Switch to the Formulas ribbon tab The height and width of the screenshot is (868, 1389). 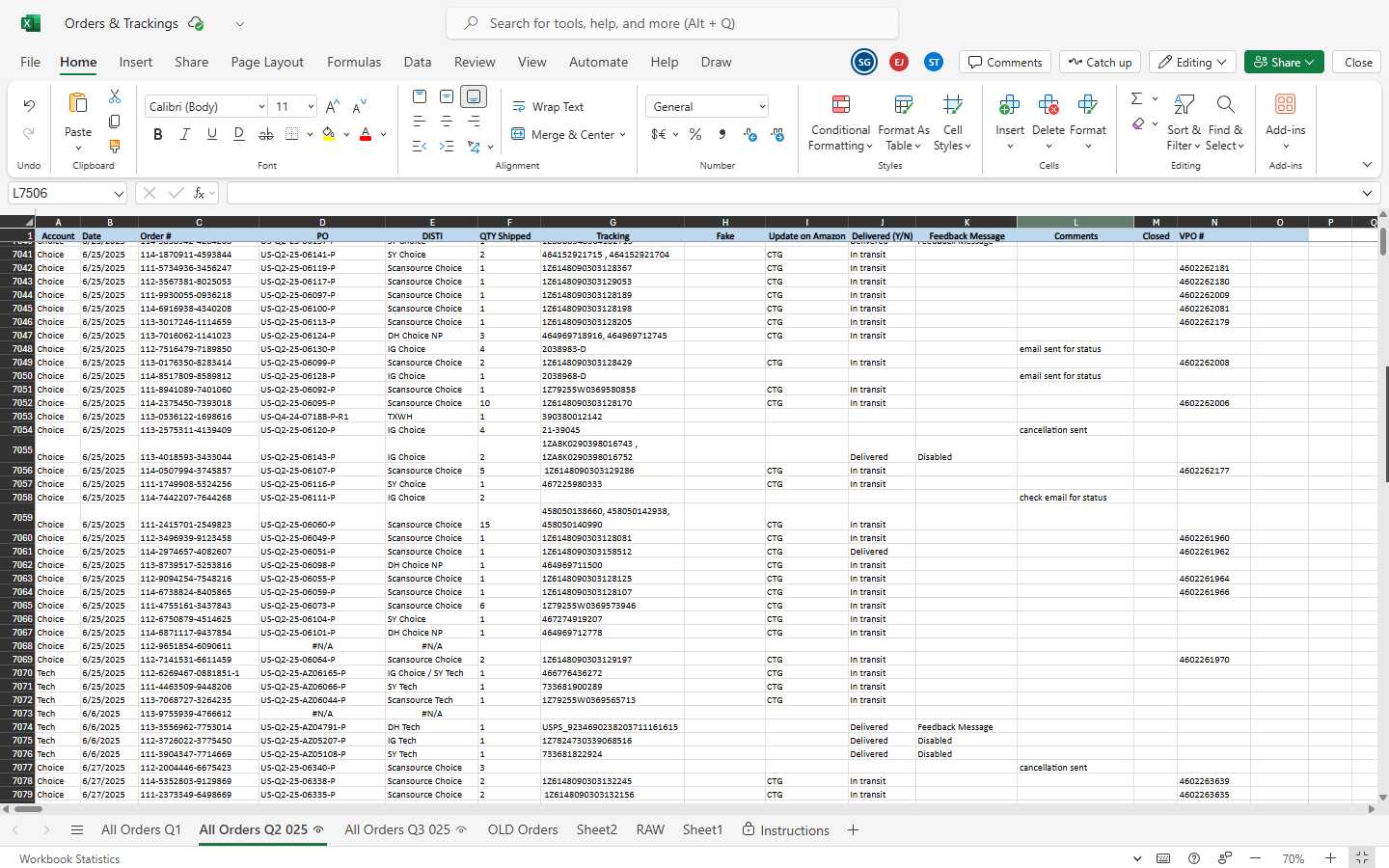(354, 62)
